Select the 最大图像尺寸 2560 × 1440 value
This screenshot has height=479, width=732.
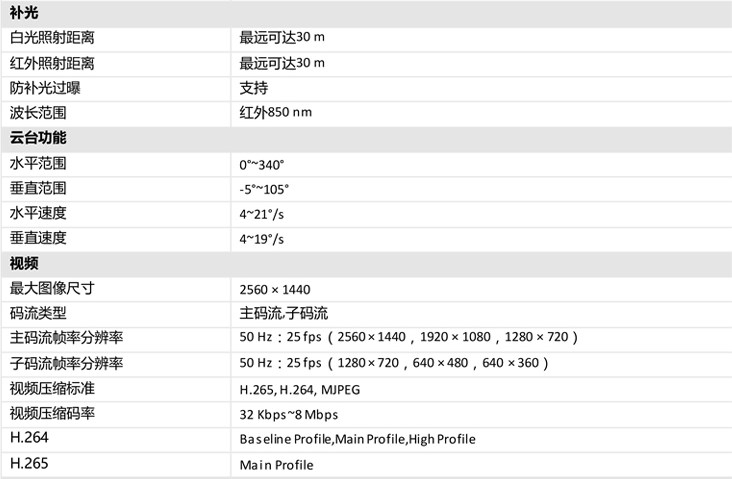click(x=274, y=289)
